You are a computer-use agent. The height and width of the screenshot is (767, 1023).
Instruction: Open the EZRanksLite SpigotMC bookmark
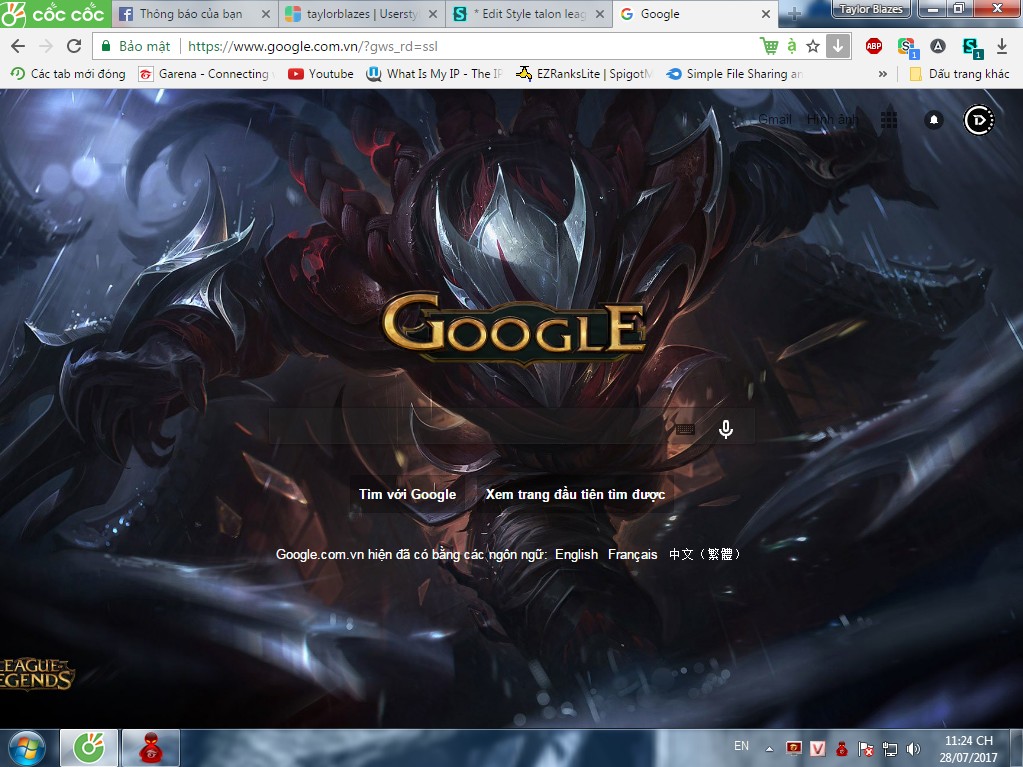click(583, 74)
